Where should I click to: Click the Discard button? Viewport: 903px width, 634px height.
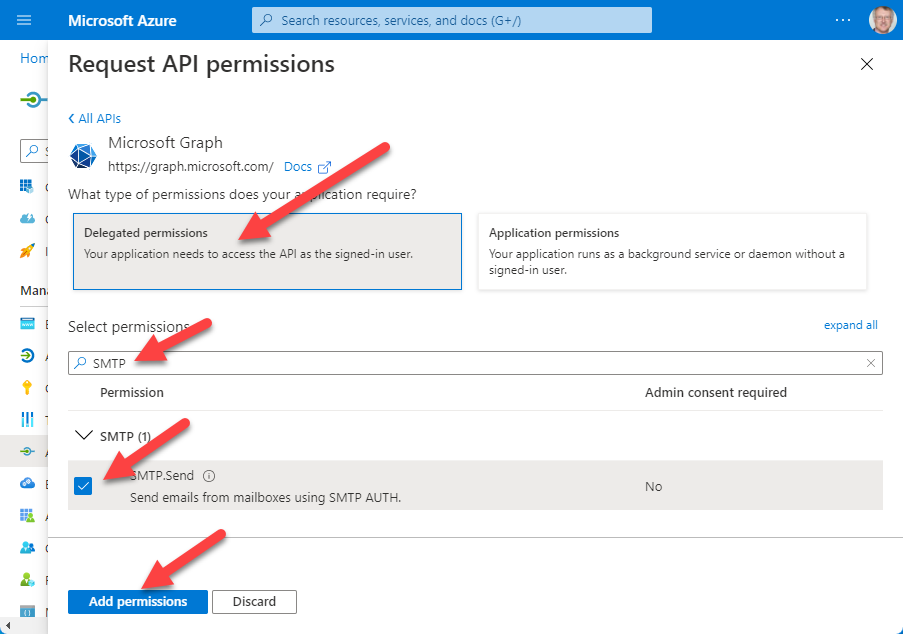pyautogui.click(x=254, y=601)
